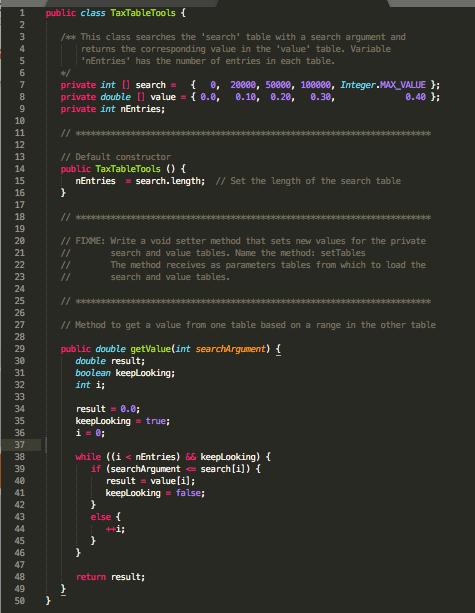This screenshot has height=613, width=475.
Task: Click 'keepLooking = false;' statement
Action: click(155, 493)
